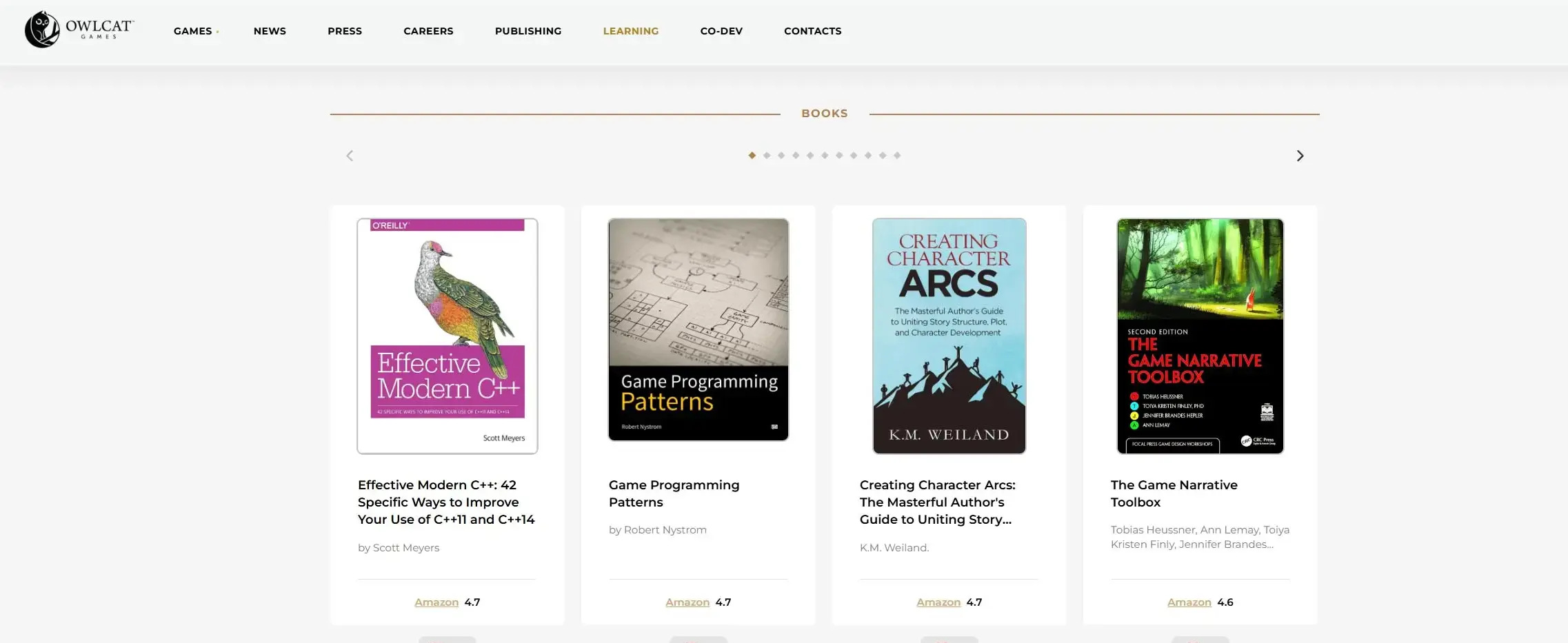
Task: Open Amazon link under Game Programming Patterns
Action: pyautogui.click(x=687, y=602)
